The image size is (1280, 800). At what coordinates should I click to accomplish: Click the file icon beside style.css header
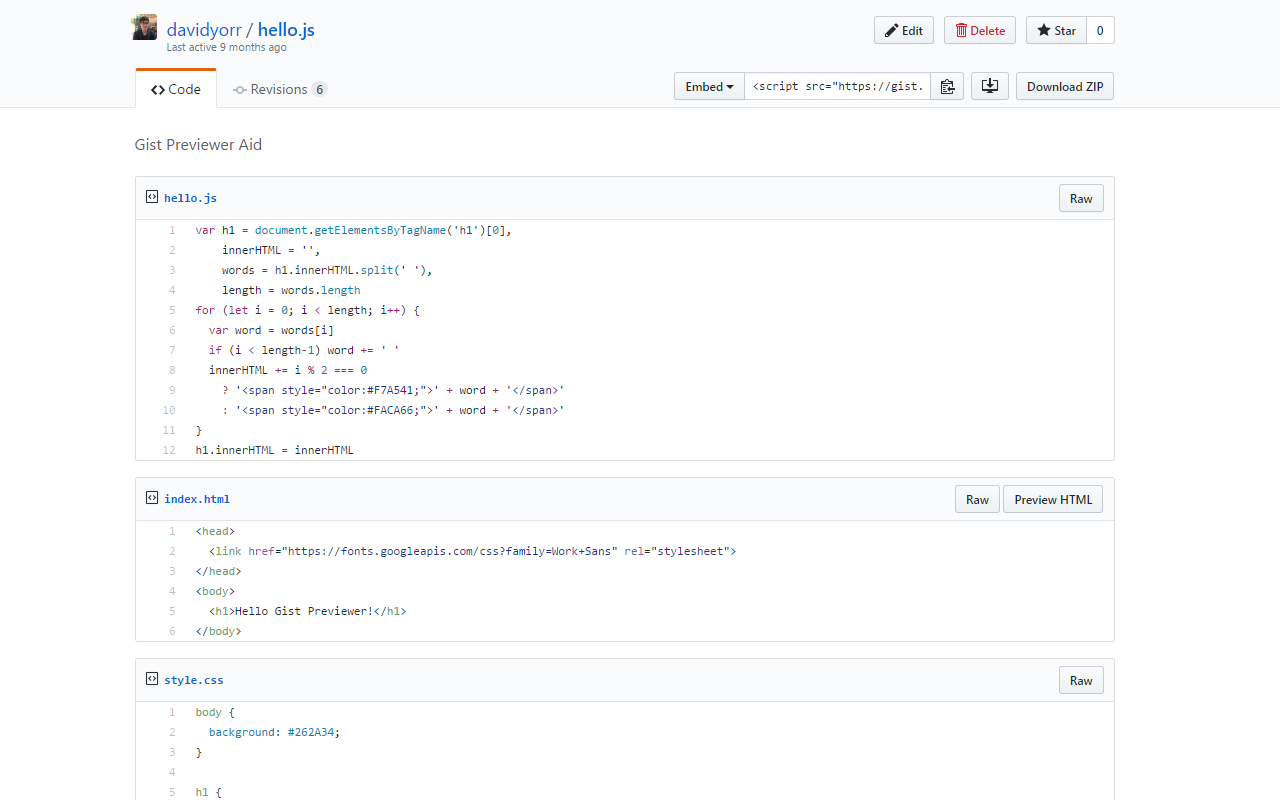[152, 679]
